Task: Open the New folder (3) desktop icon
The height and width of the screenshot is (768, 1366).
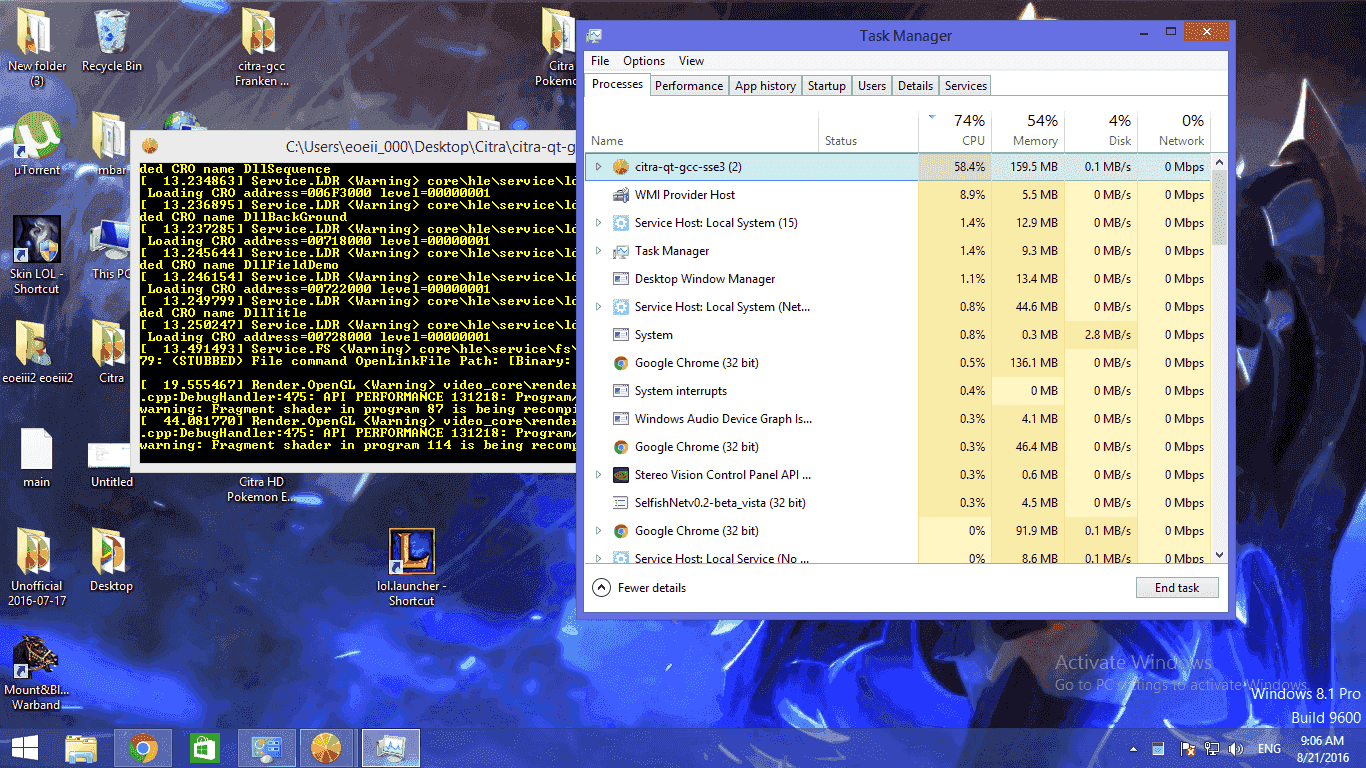Action: (37, 47)
